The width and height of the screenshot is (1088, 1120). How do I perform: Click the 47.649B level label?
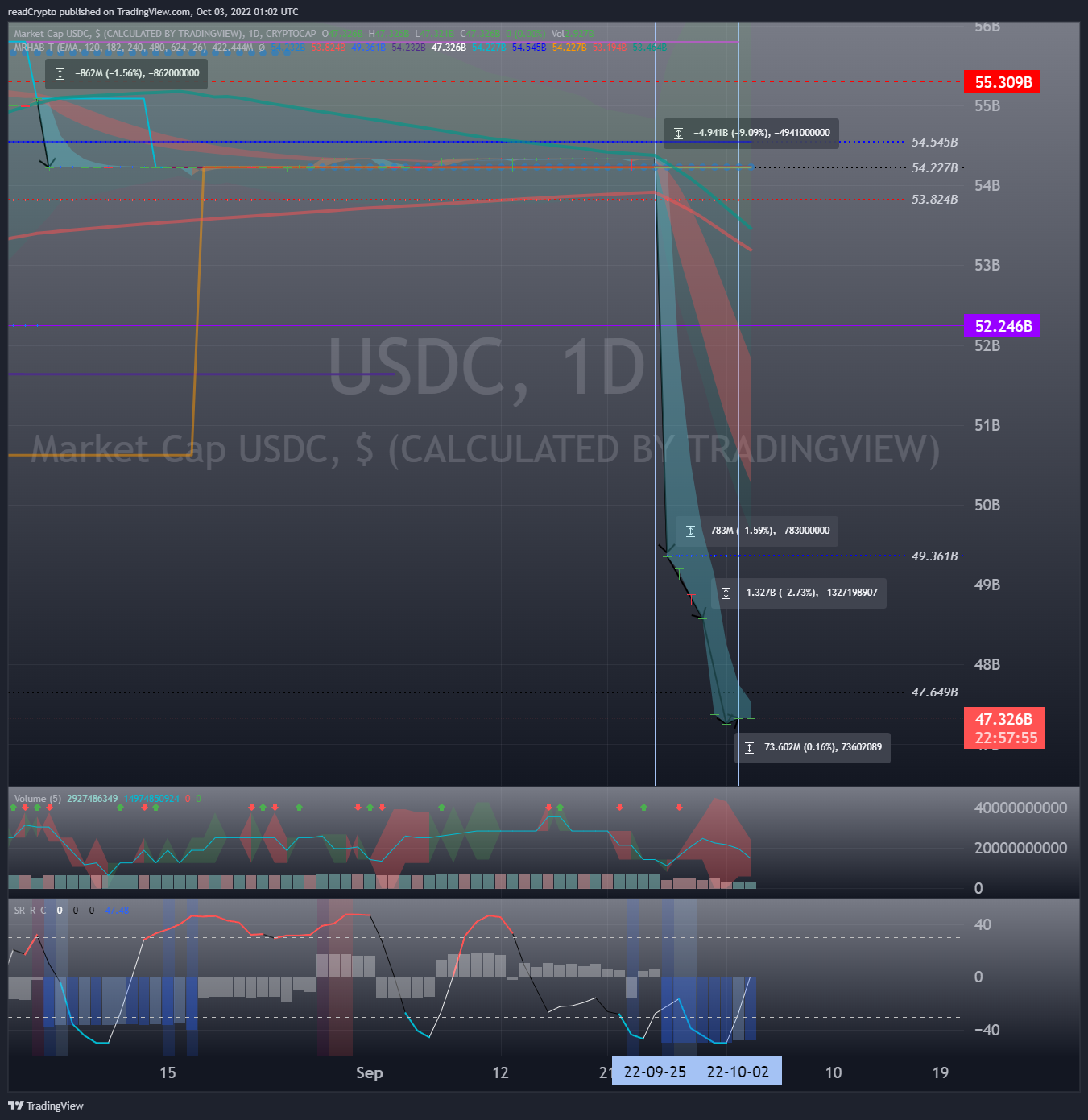(x=934, y=692)
